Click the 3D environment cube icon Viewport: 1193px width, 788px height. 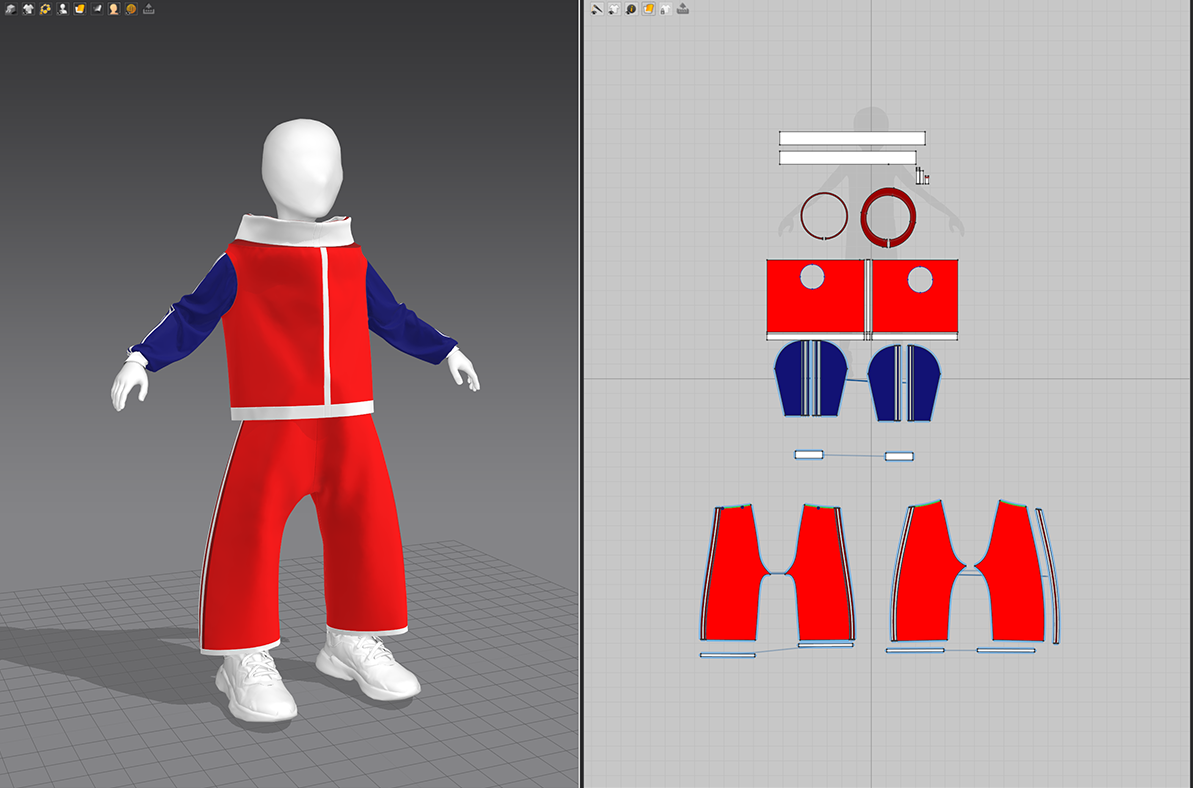point(11,9)
